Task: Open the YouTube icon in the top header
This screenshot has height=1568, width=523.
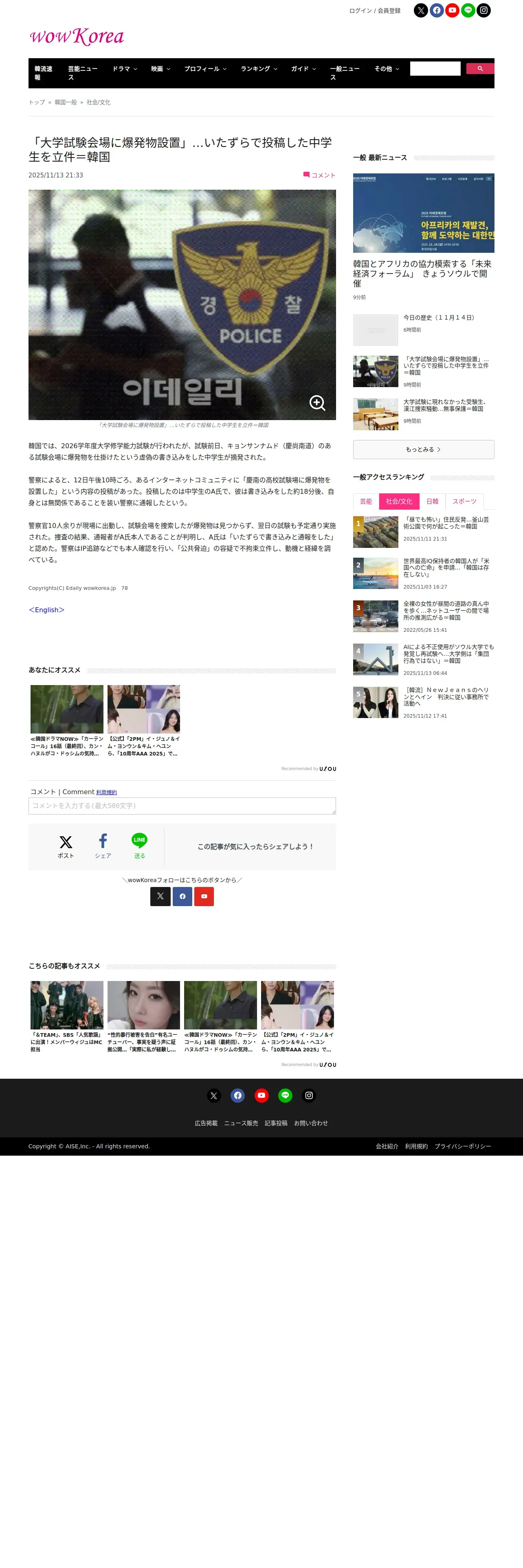Action: pos(453,10)
